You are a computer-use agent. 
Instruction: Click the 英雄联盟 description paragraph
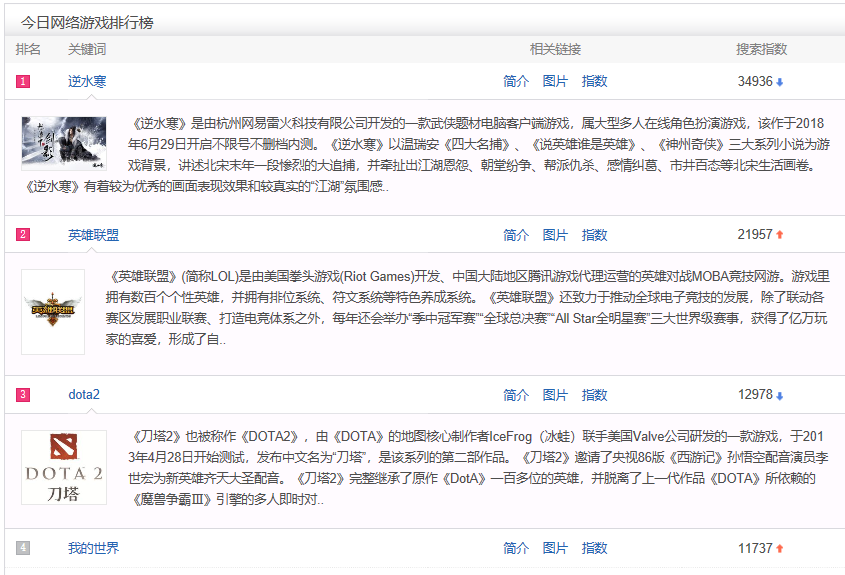[467, 308]
